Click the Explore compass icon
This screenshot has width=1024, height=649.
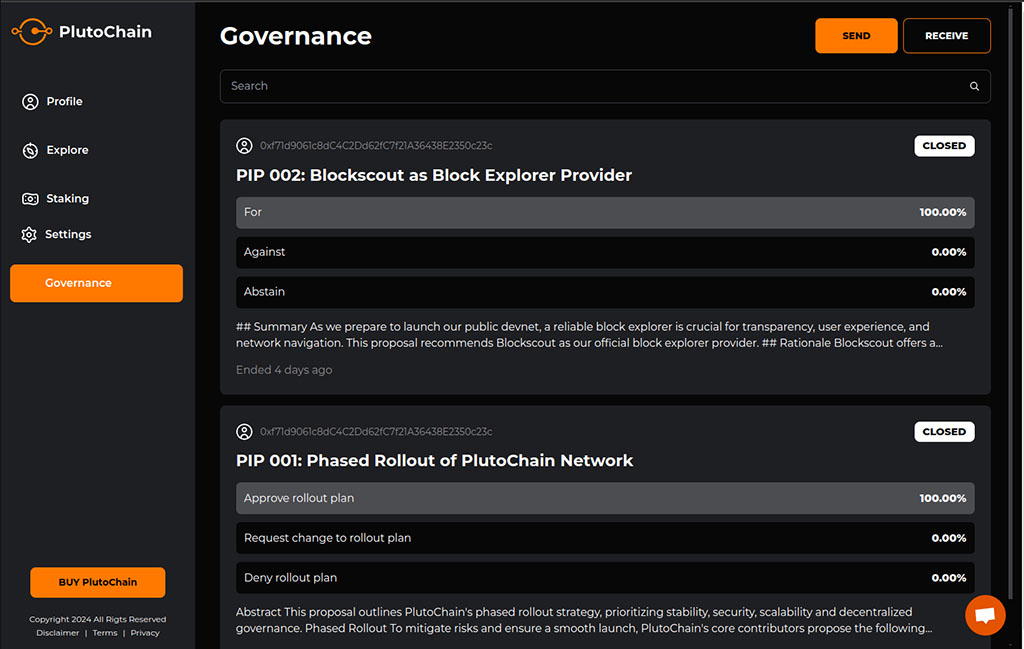(x=30, y=150)
